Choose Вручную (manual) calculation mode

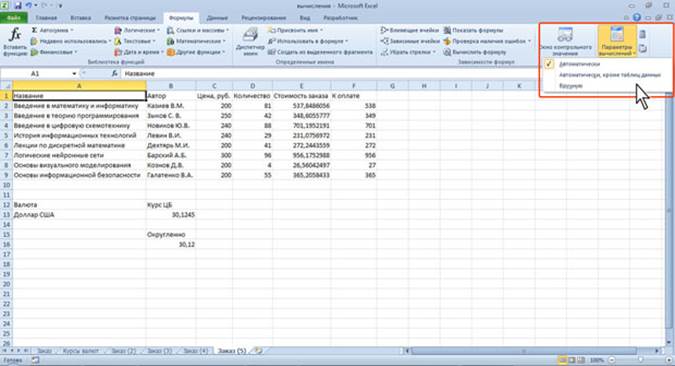[x=571, y=86]
